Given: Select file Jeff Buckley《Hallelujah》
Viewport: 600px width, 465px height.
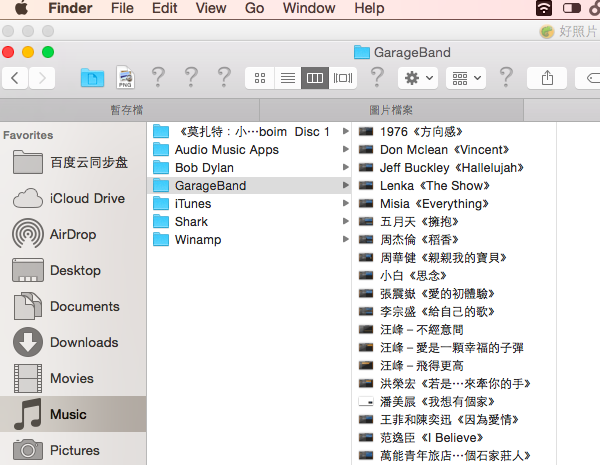Looking at the screenshot, I should coord(454,168).
